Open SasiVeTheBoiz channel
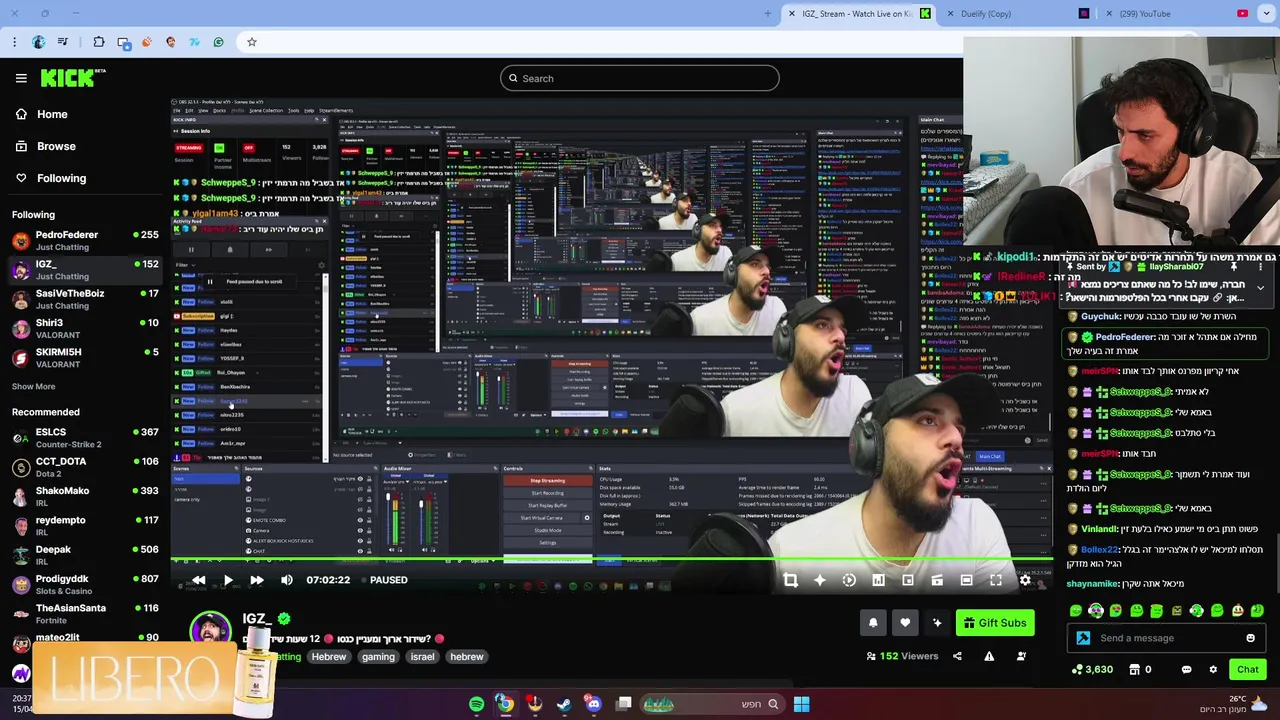 (84, 299)
